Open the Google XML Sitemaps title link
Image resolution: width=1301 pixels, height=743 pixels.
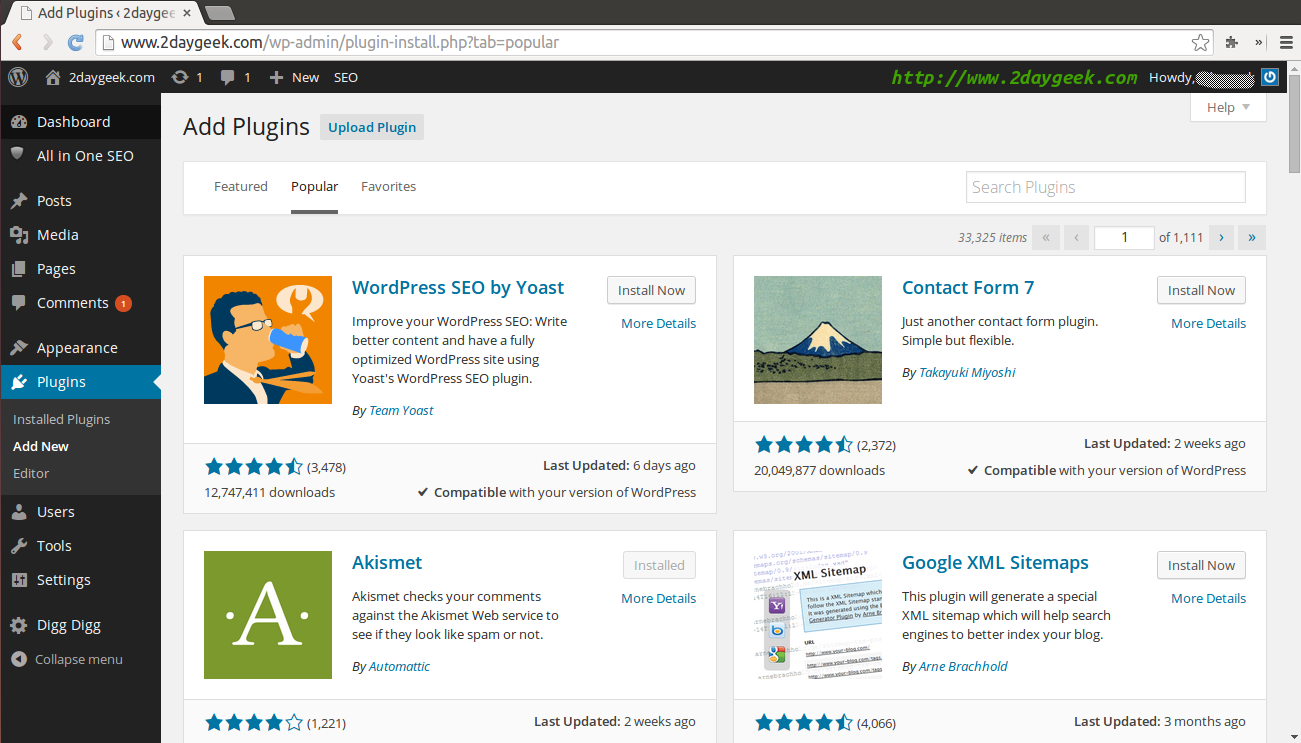[995, 563]
